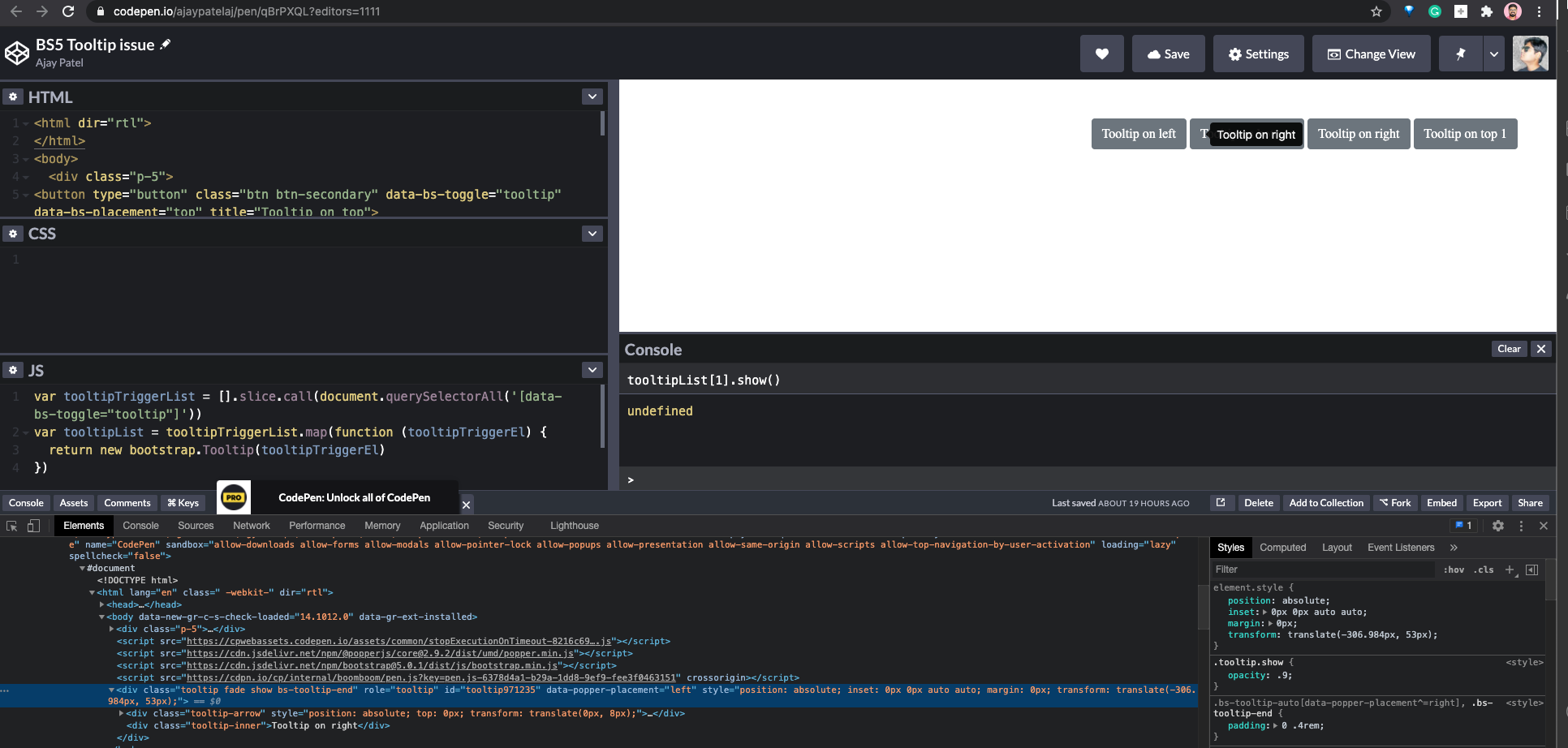Save the pen
The image size is (1568, 748).
[1168, 54]
